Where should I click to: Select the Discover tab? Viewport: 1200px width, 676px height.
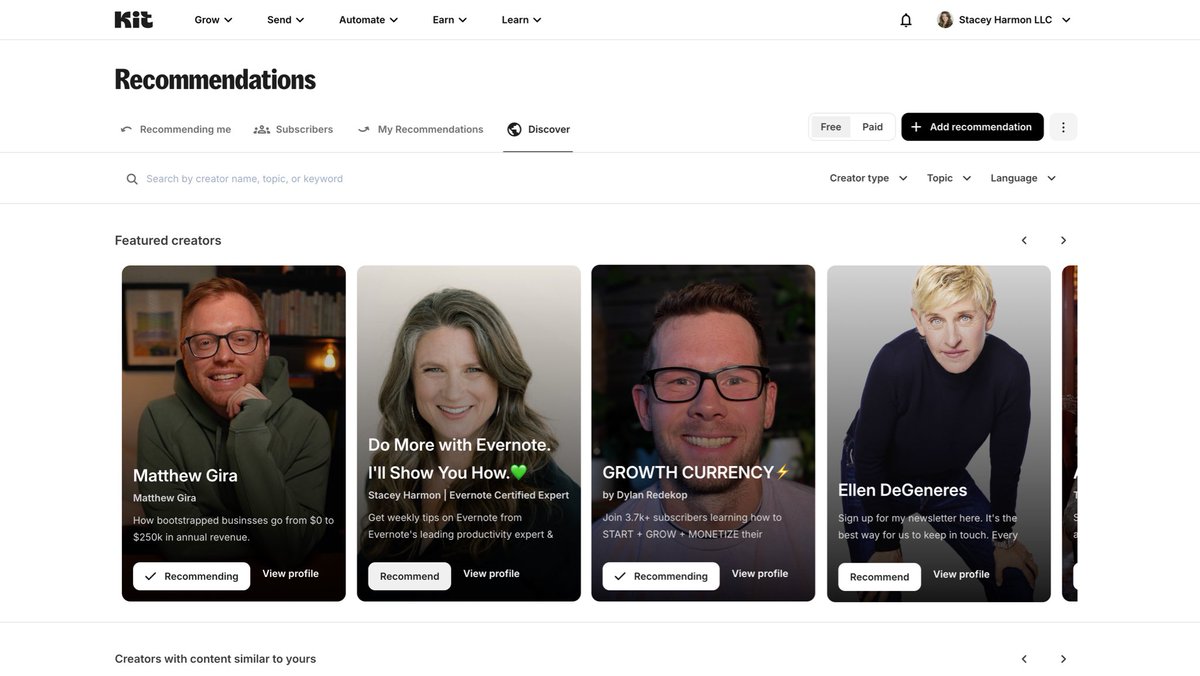[538, 129]
